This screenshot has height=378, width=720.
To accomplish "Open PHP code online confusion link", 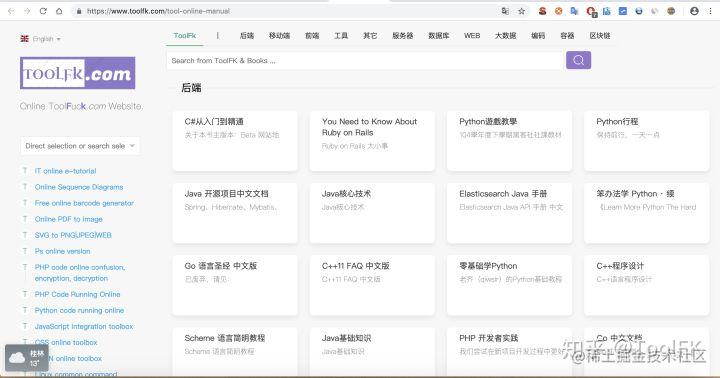I will click(x=80, y=273).
